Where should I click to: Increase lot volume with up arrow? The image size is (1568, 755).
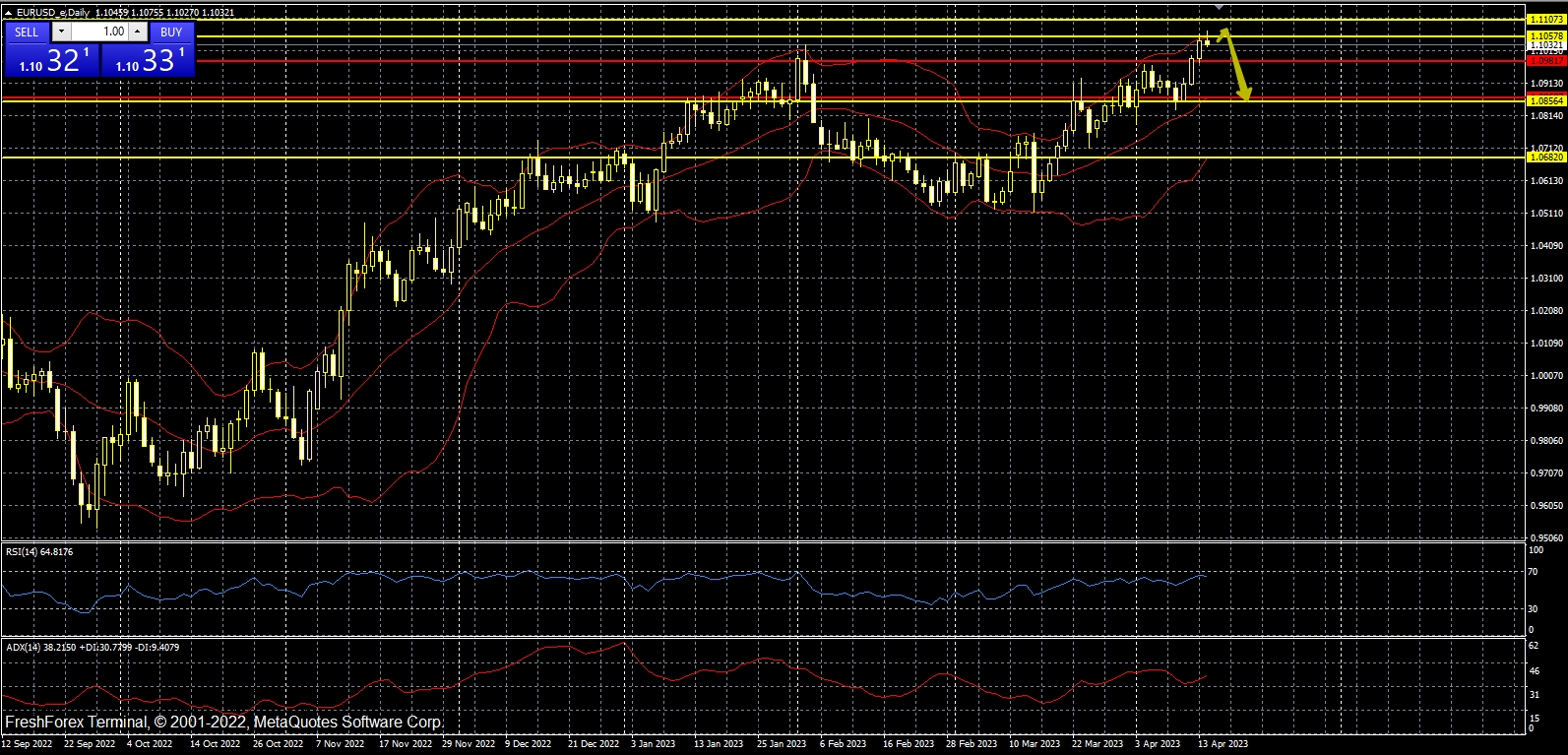pos(138,31)
